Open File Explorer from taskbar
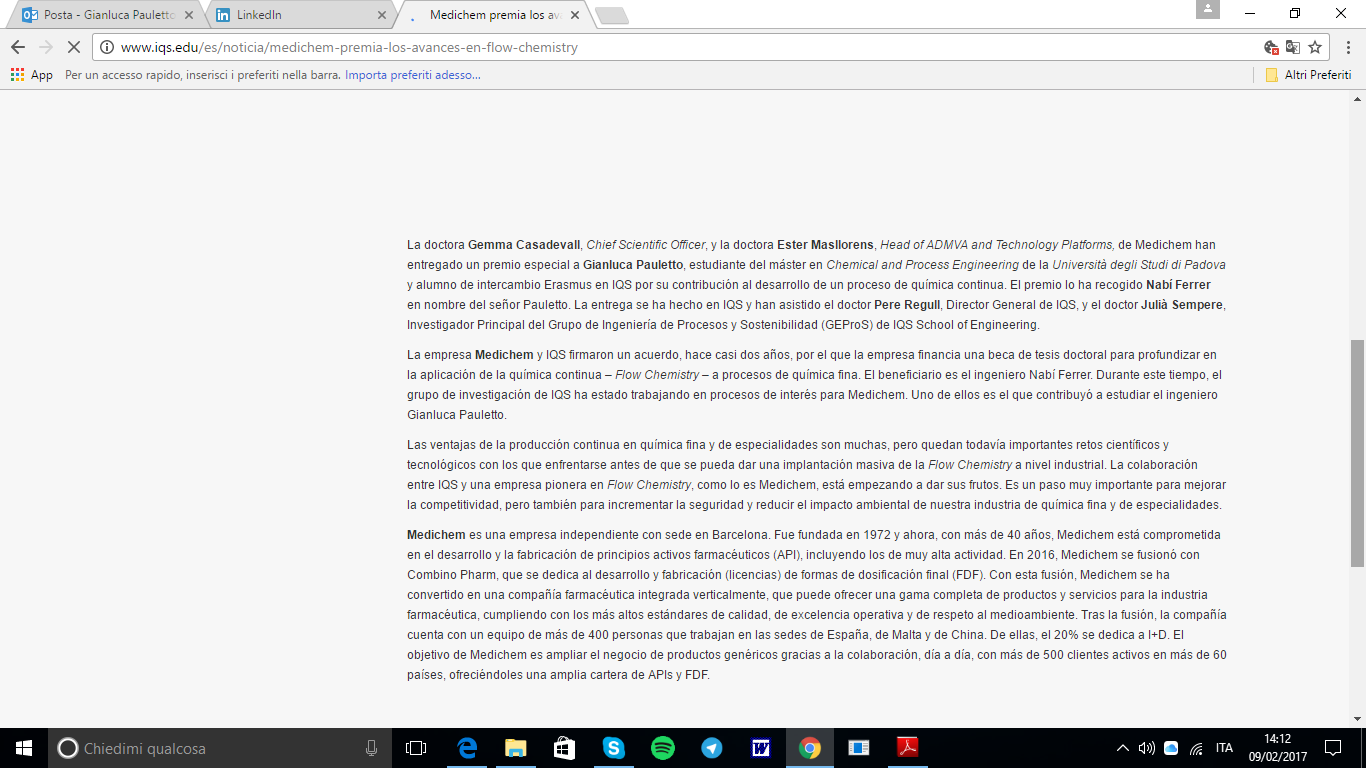 pyautogui.click(x=516, y=748)
